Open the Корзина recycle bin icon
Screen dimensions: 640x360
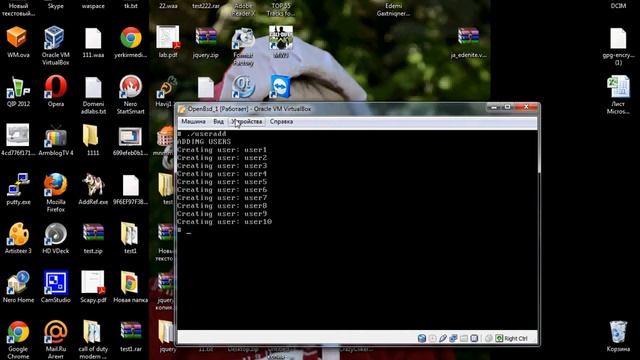pos(618,336)
